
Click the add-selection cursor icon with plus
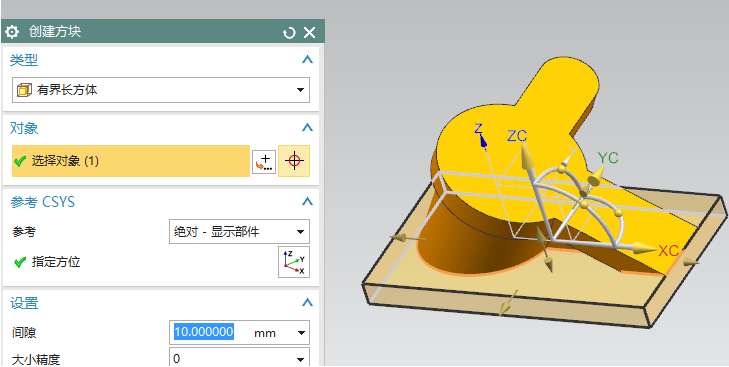click(264, 161)
